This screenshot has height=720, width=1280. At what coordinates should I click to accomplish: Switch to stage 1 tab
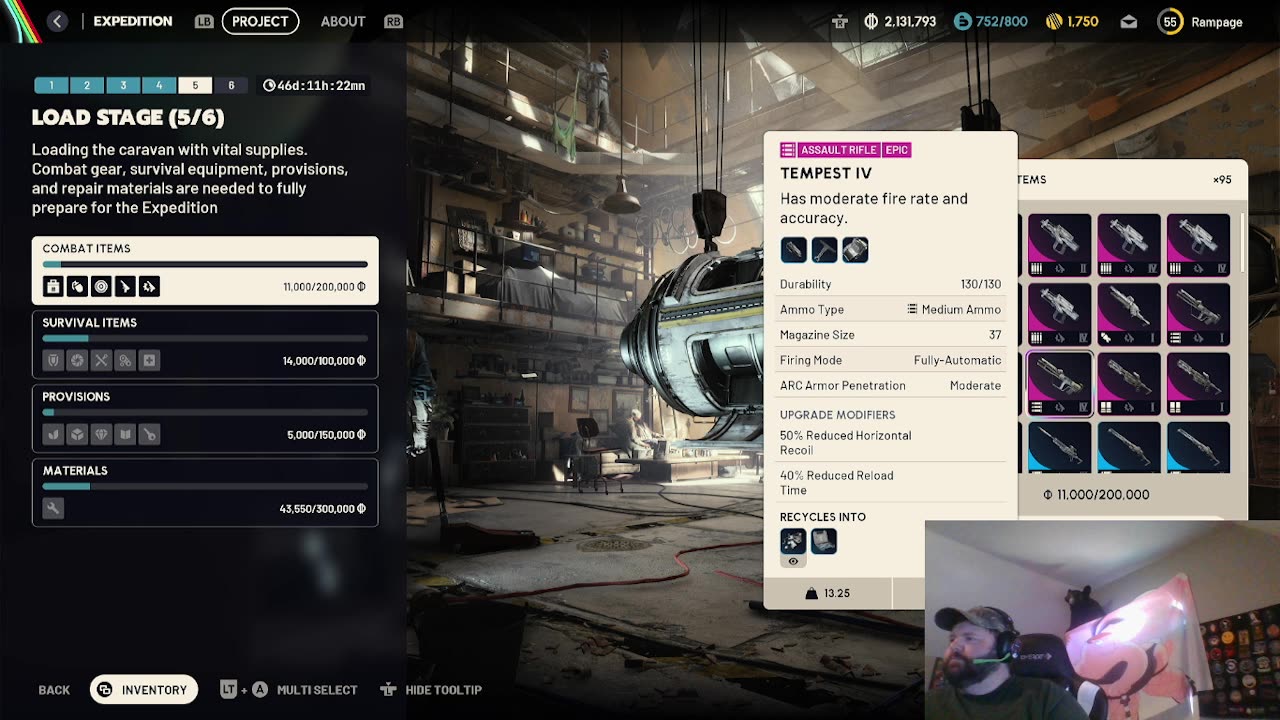point(51,86)
